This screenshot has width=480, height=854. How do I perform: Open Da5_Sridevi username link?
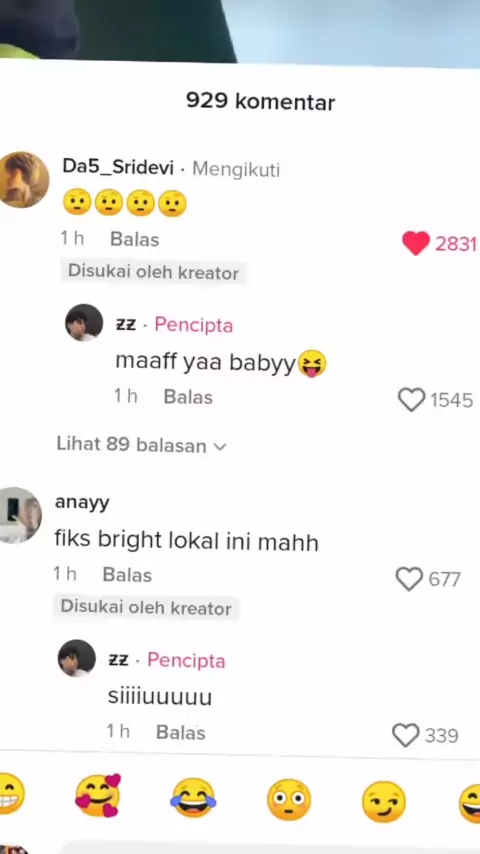(x=118, y=167)
